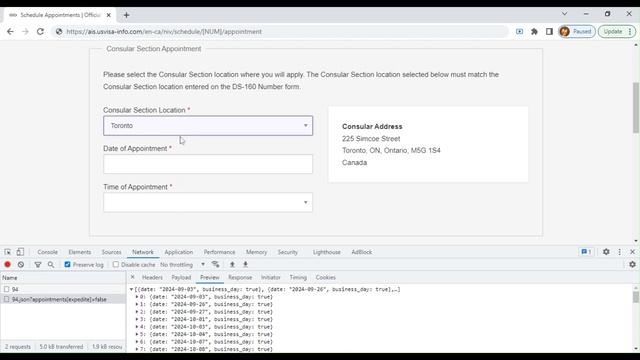Activate the DevTools inspect element tool

click(8, 252)
